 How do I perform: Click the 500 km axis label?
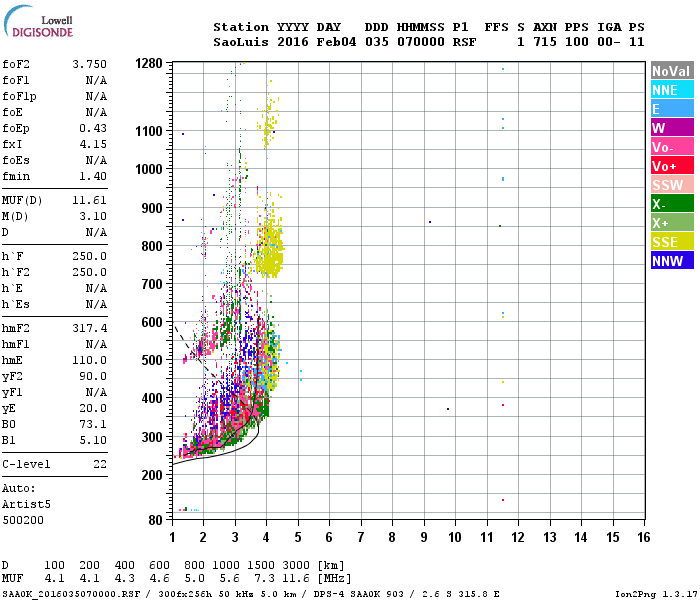[x=152, y=360]
